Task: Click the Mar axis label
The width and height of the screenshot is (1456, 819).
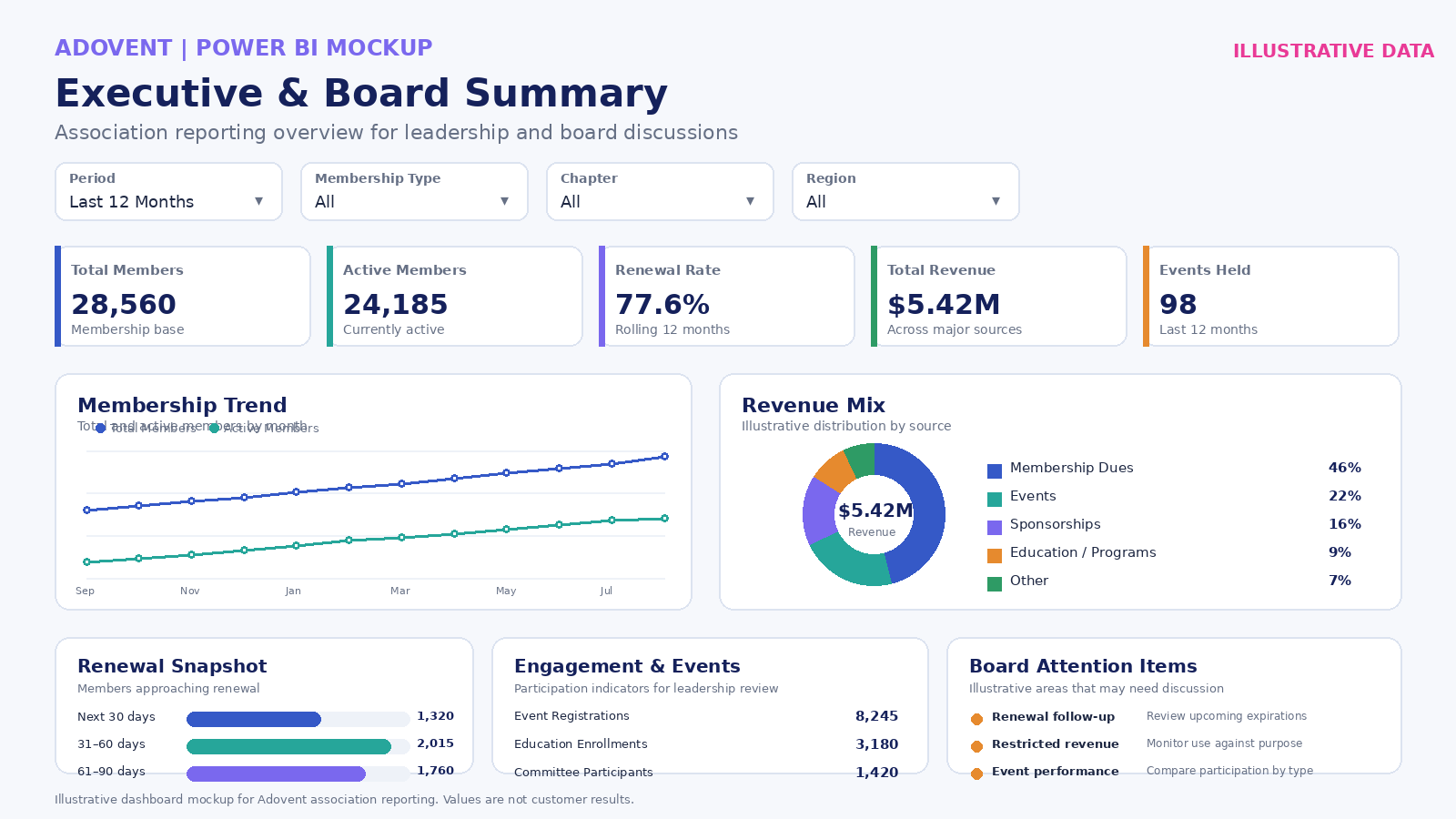Action: coord(400,591)
